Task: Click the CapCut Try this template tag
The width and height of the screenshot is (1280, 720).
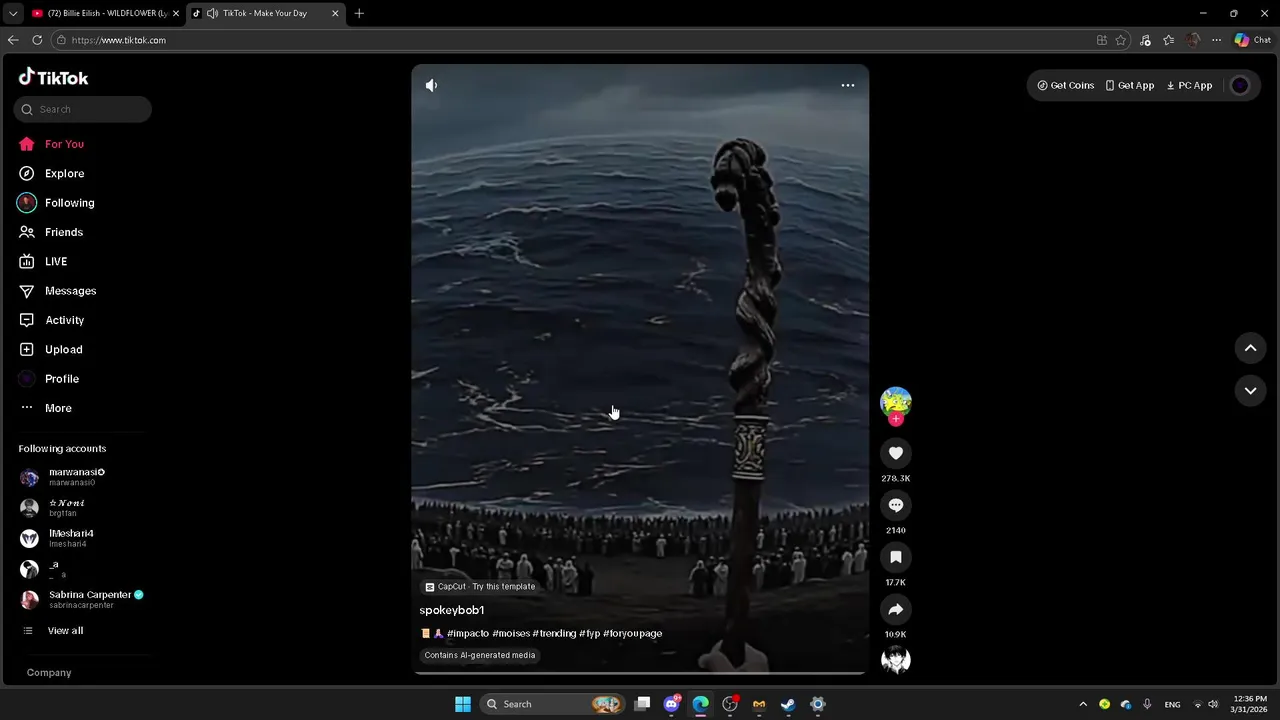Action: click(x=480, y=587)
